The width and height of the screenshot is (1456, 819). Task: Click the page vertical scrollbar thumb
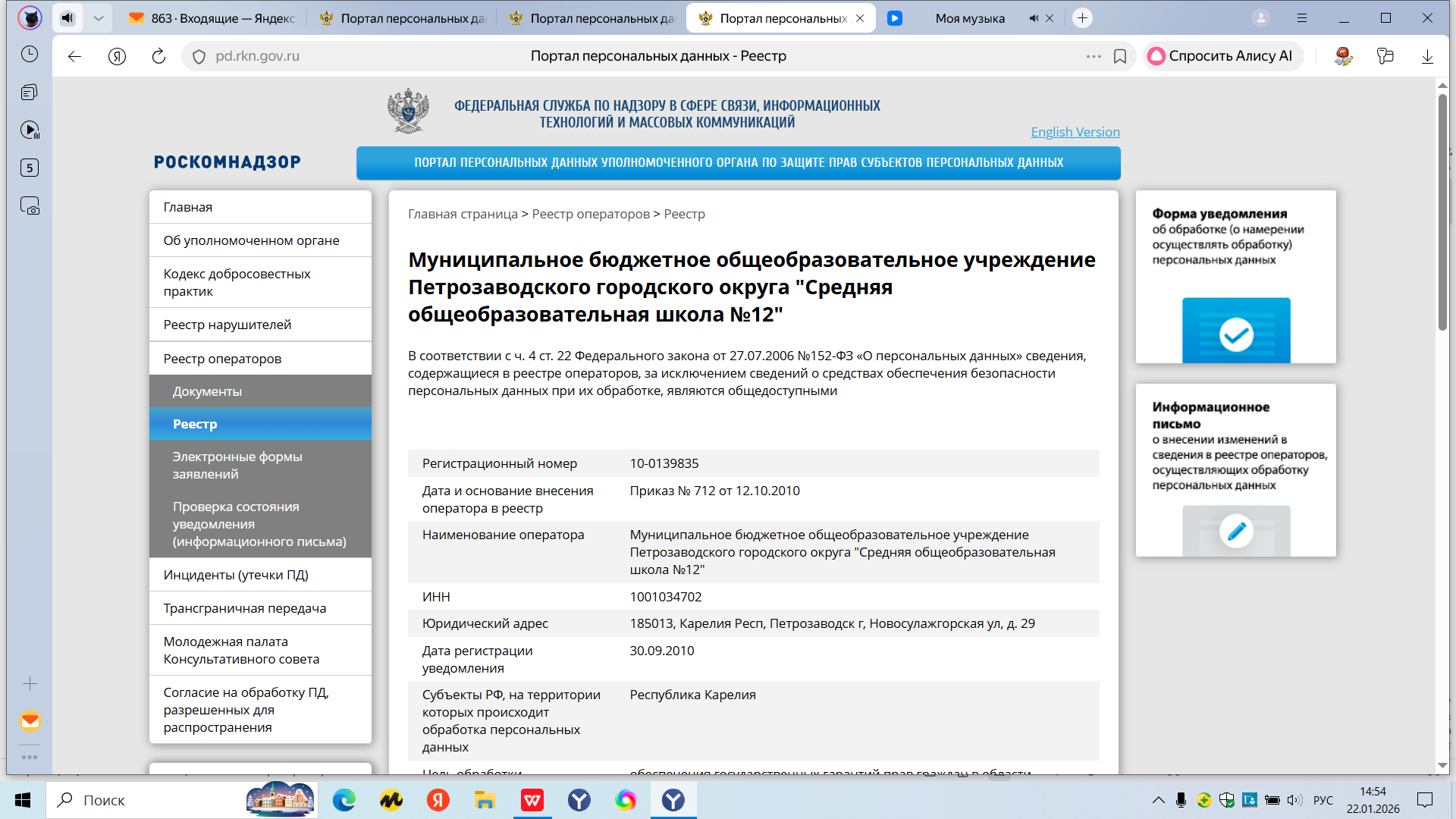coord(1442,212)
